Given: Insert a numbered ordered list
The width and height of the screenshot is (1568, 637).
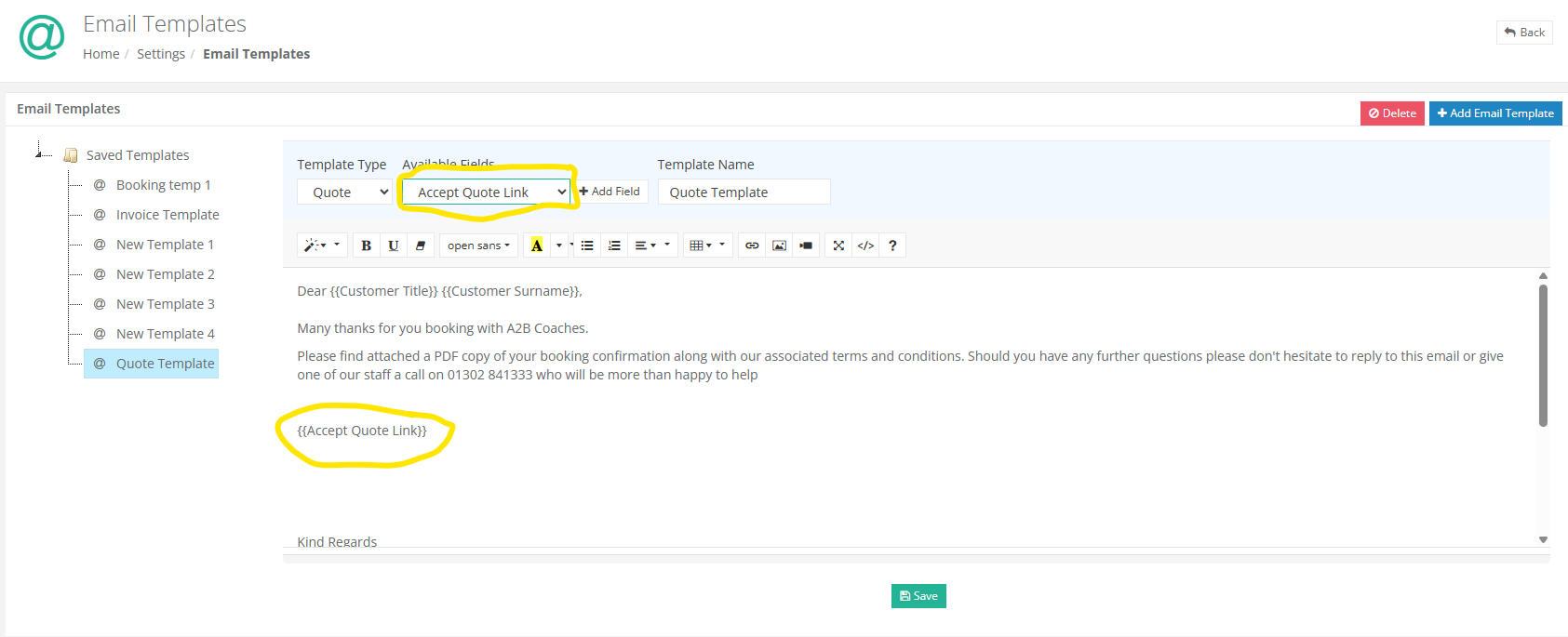Looking at the screenshot, I should pos(614,246).
